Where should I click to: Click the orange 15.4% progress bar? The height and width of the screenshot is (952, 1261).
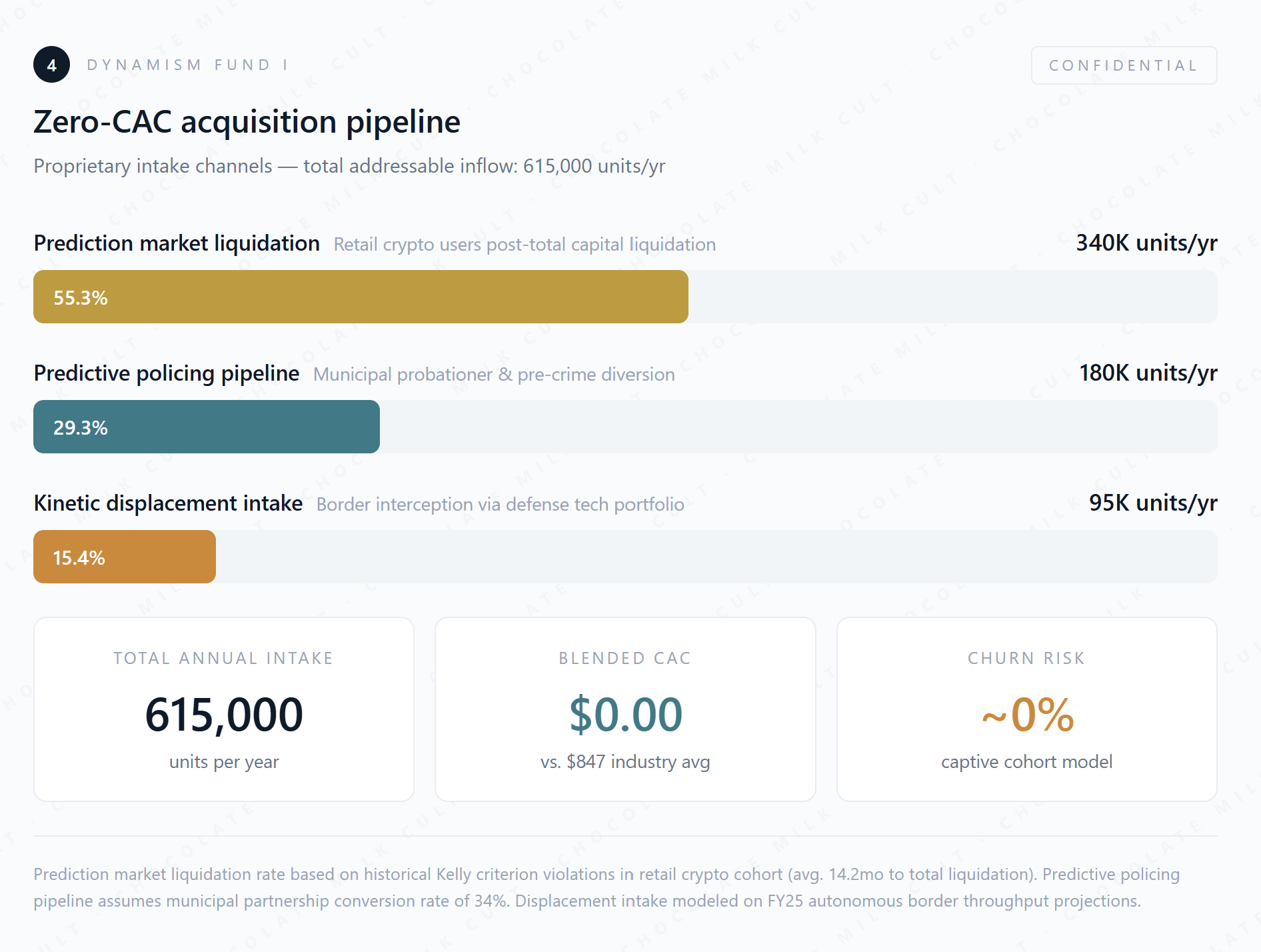125,557
